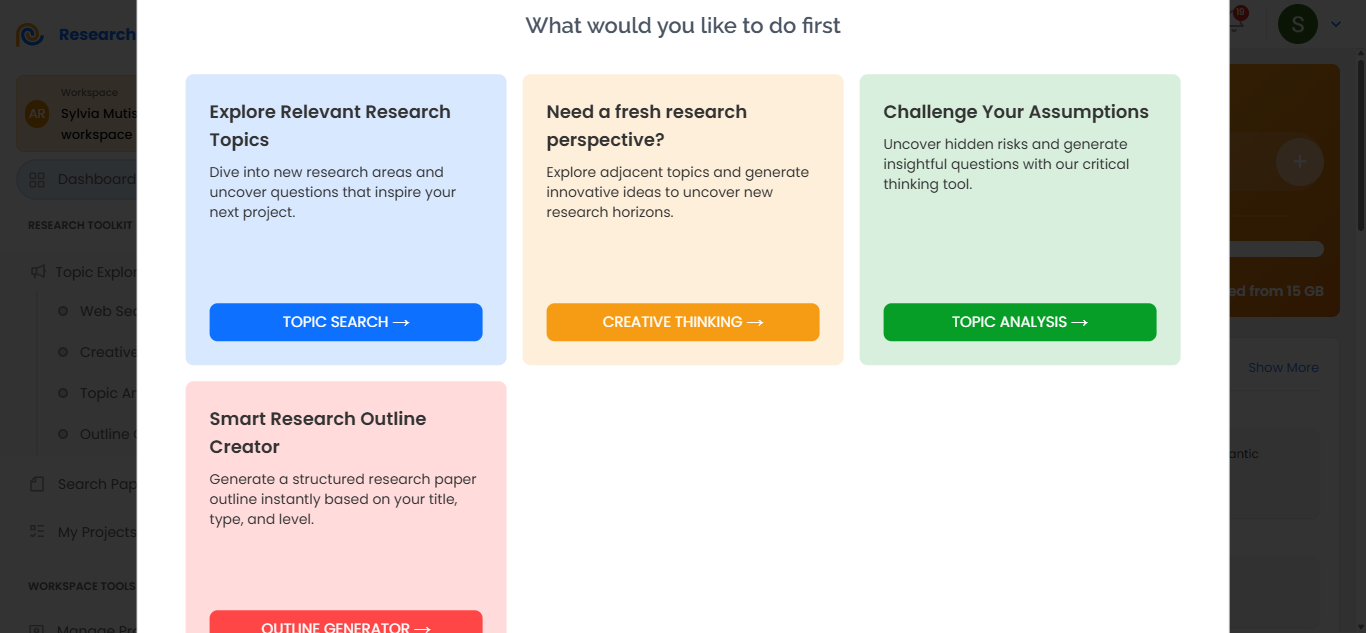
Task: Open the Show More link
Action: tap(1283, 368)
